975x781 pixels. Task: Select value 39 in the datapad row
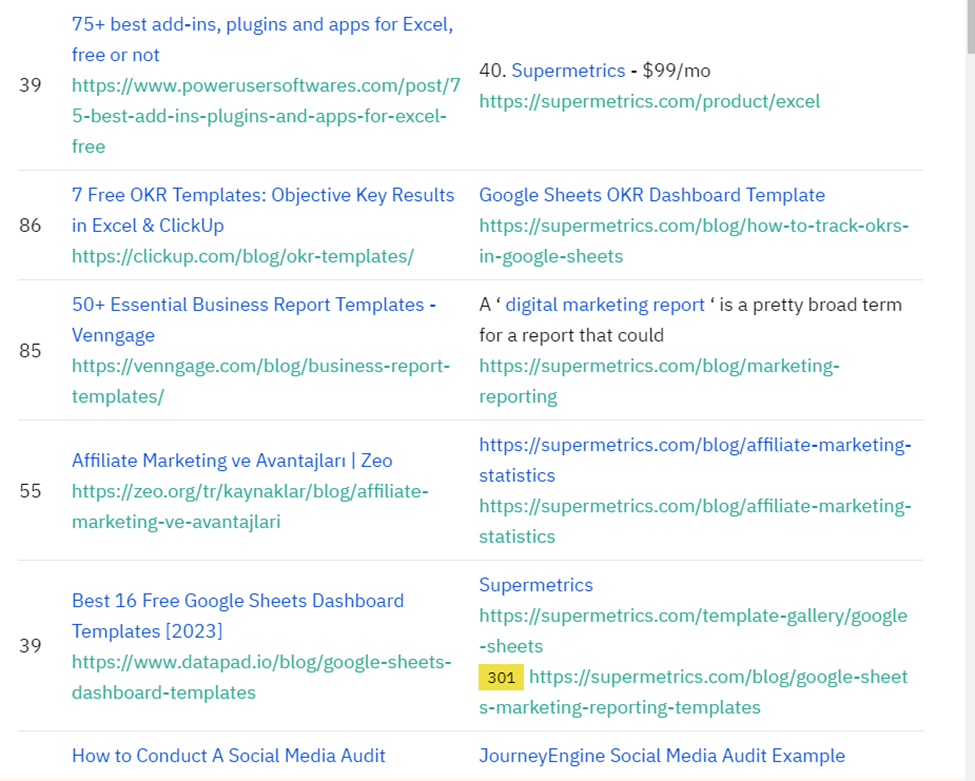[30, 645]
